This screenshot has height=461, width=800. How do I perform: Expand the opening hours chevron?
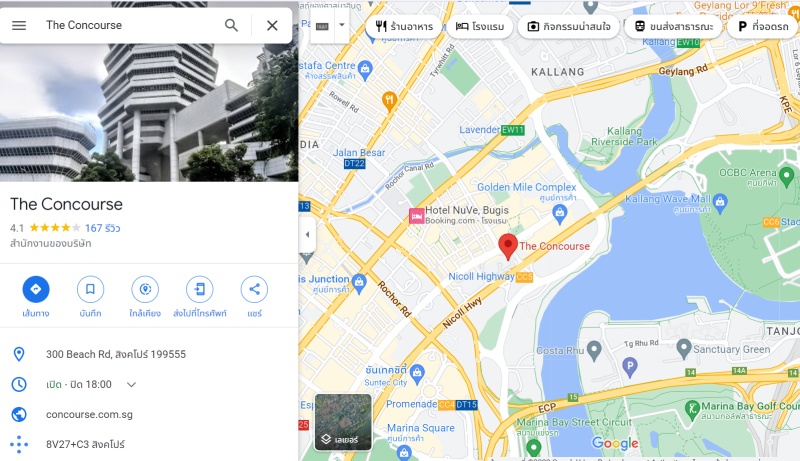131,385
